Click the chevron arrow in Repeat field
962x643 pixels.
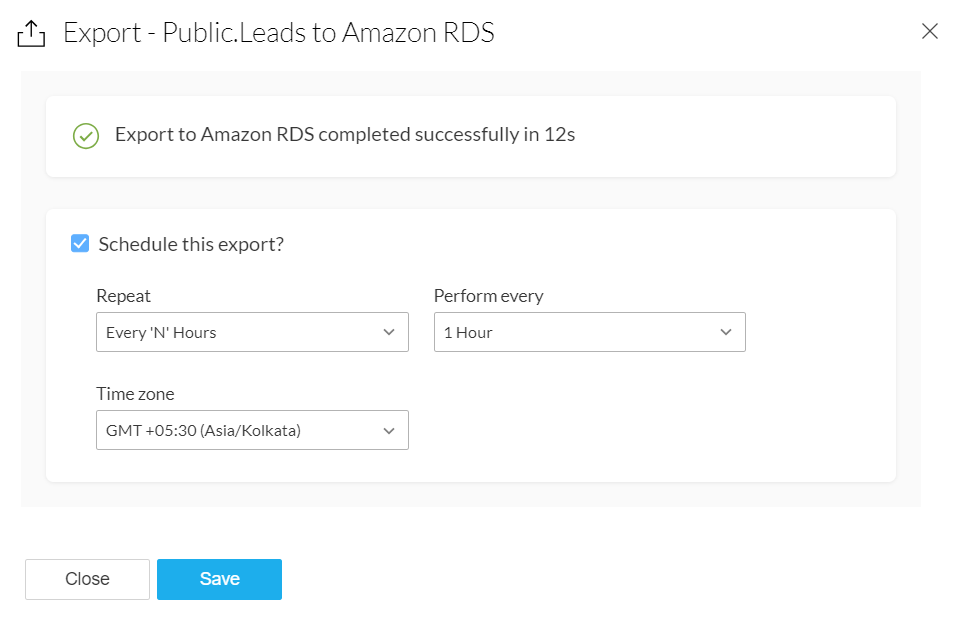point(389,332)
